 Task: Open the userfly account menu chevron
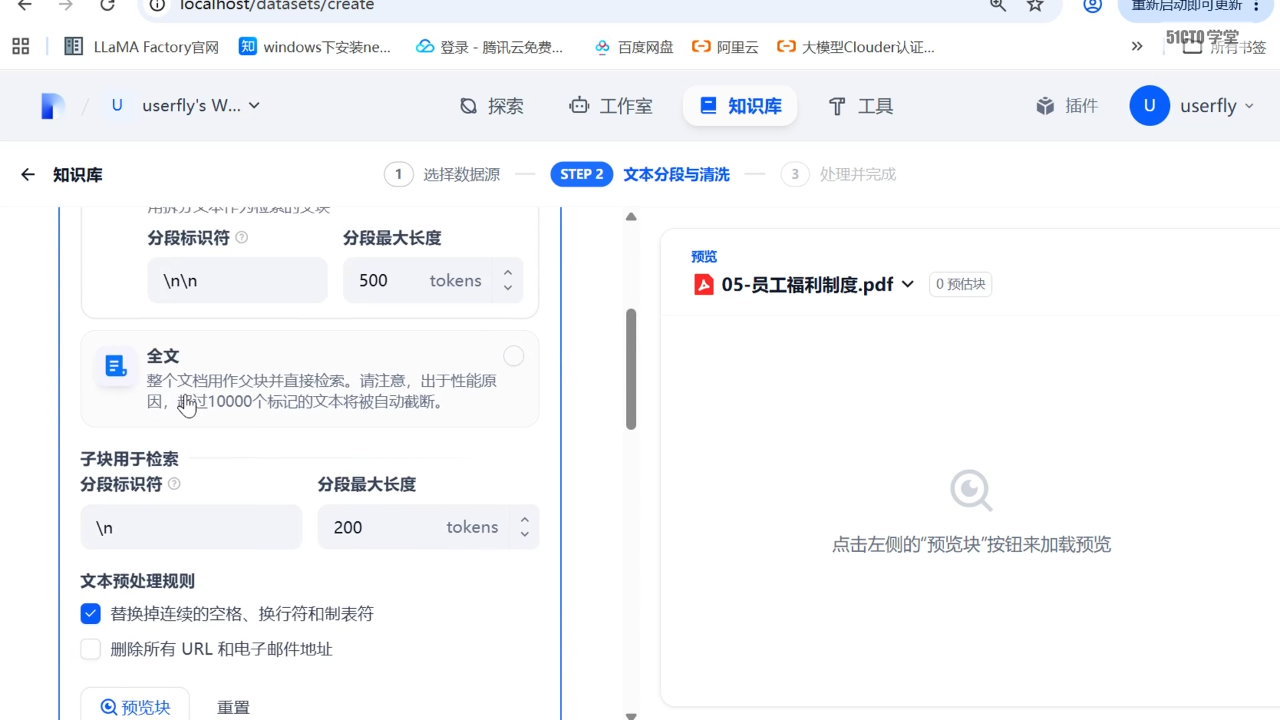[1249, 106]
